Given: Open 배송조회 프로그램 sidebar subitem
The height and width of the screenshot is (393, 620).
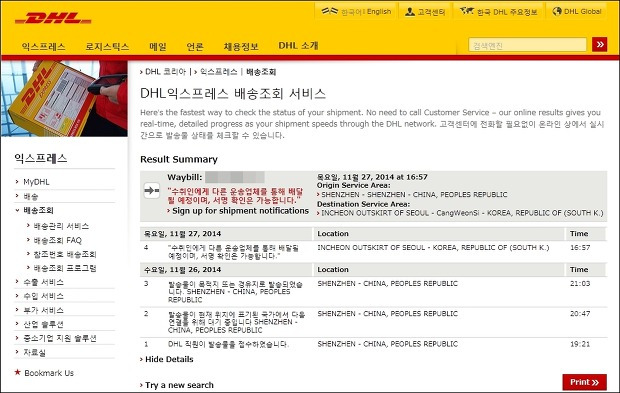Looking at the screenshot, I should pyautogui.click(x=65, y=268).
